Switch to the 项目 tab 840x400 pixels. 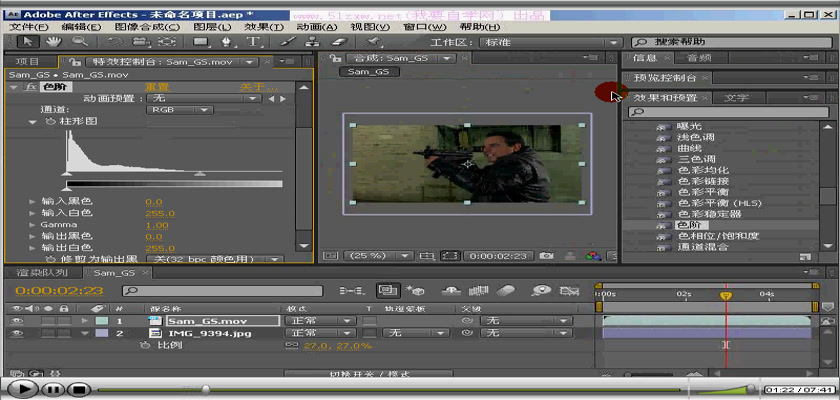tap(27, 62)
